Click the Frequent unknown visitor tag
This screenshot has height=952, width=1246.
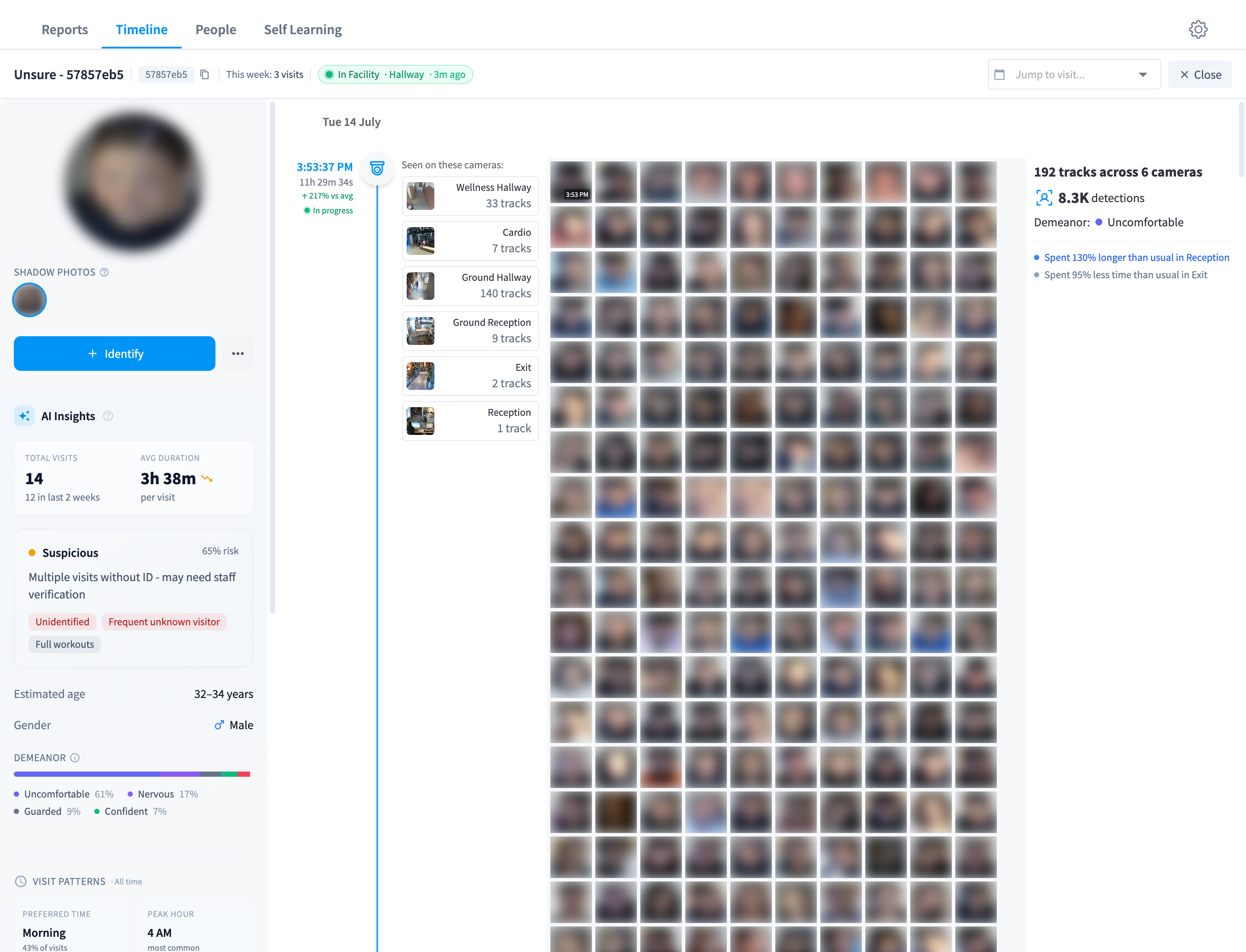tap(164, 622)
